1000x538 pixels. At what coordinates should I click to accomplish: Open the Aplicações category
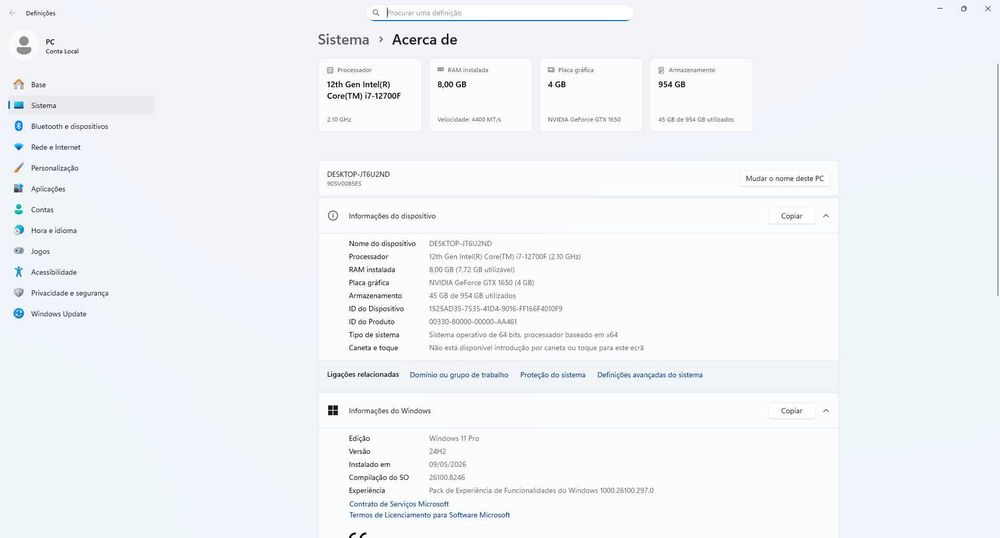pyautogui.click(x=81, y=189)
